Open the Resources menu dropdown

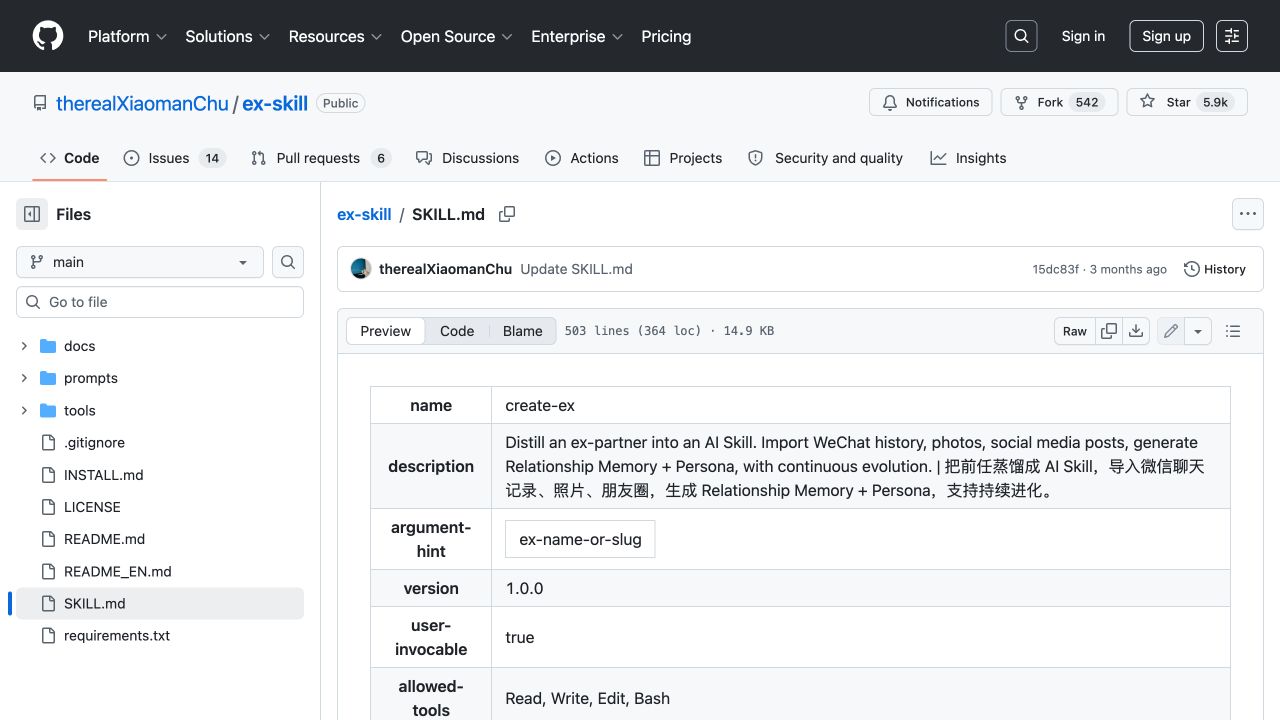coord(336,36)
